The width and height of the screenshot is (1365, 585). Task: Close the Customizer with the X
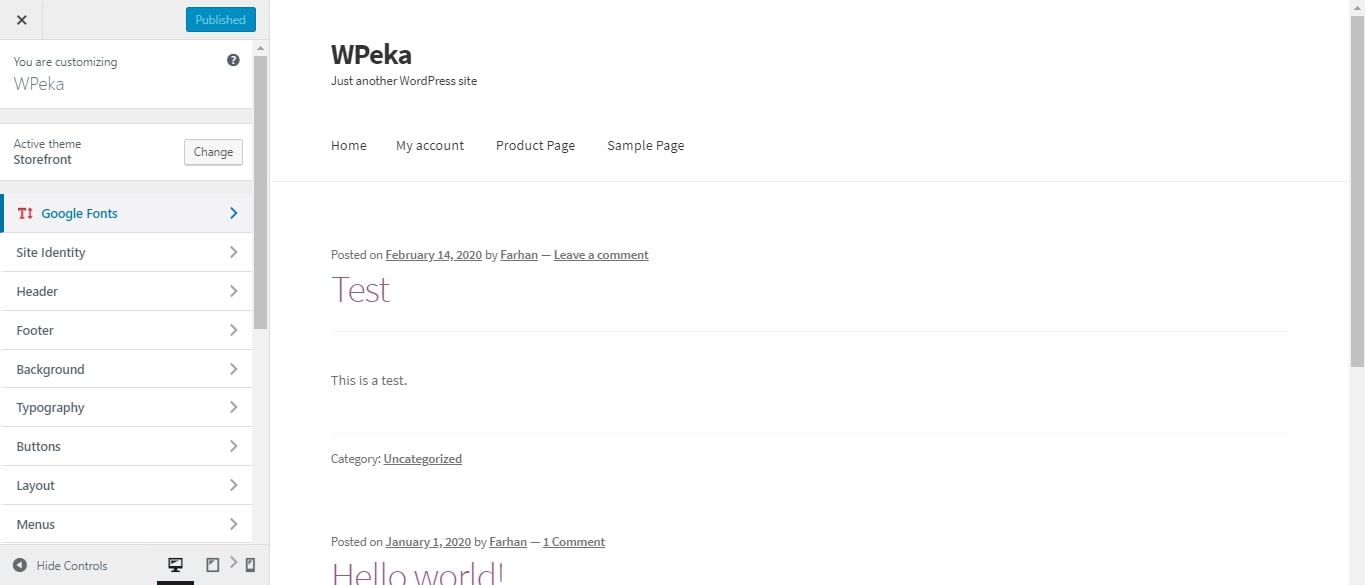(21, 19)
